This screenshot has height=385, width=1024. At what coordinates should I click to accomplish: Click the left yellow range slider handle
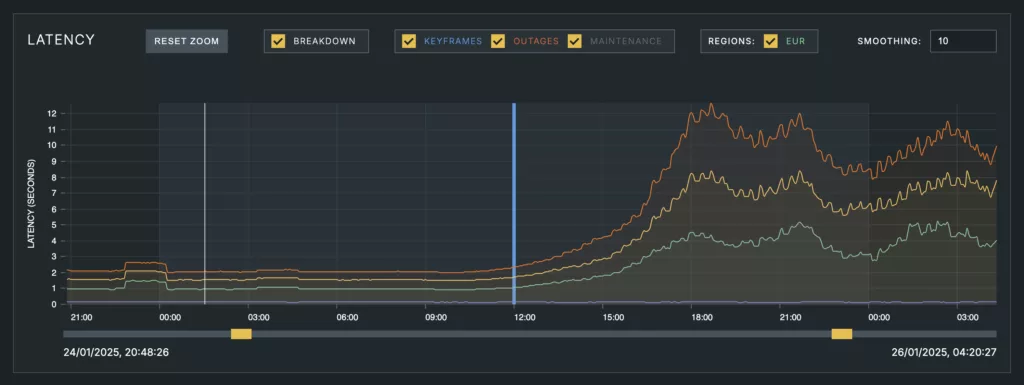point(241,334)
